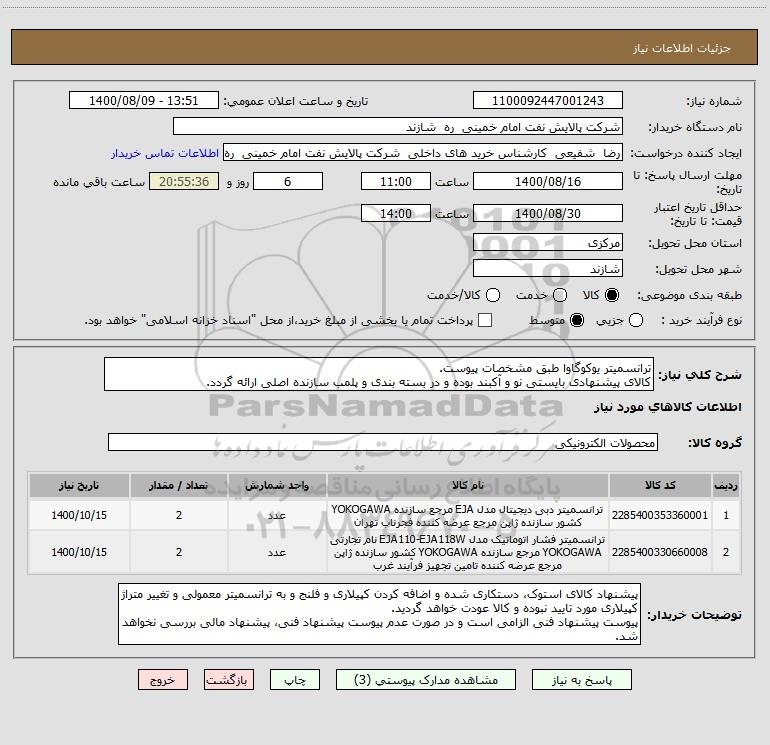Click the تعداد / مقدار column header
The height and width of the screenshot is (745, 770).
pos(178,485)
